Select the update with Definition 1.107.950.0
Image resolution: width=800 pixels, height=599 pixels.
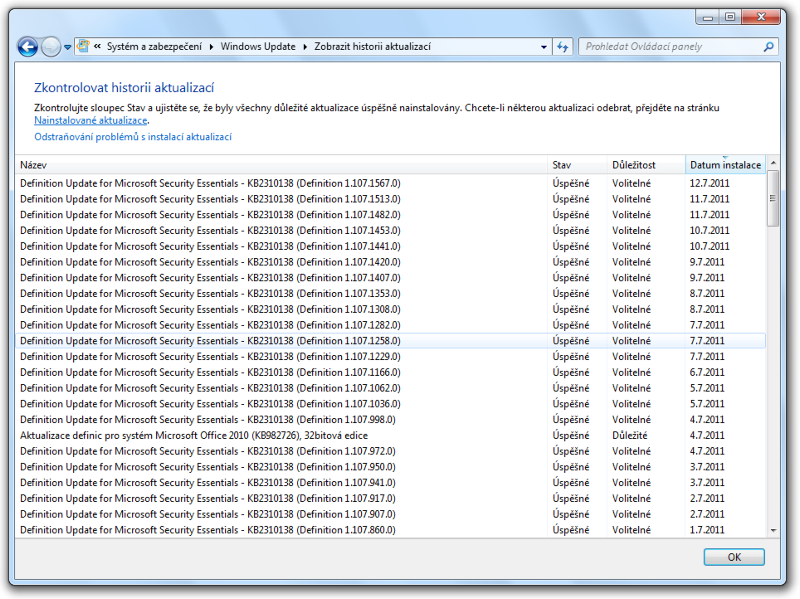click(x=391, y=467)
